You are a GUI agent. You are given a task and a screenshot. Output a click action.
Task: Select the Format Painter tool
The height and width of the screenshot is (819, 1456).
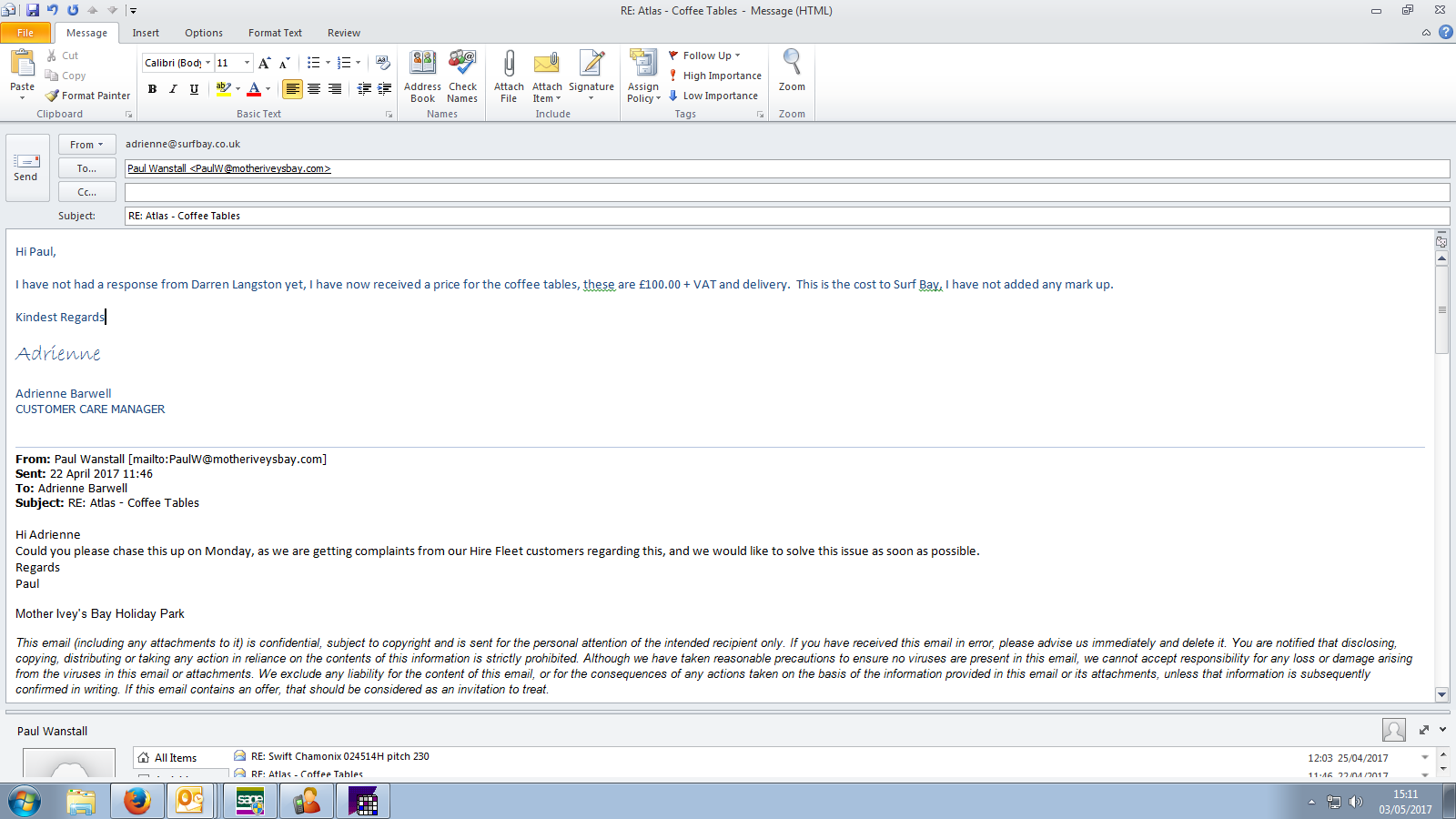click(88, 96)
